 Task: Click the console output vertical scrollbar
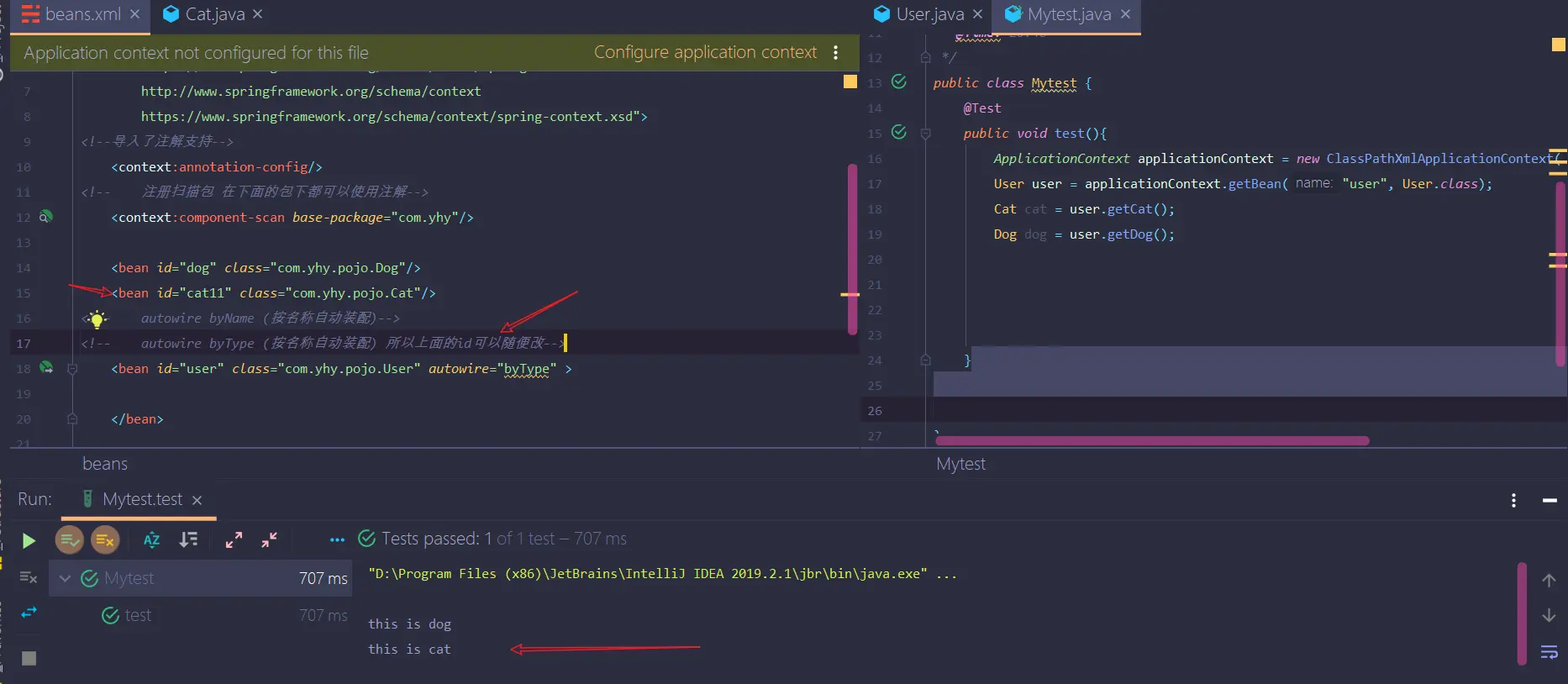click(x=1522, y=613)
